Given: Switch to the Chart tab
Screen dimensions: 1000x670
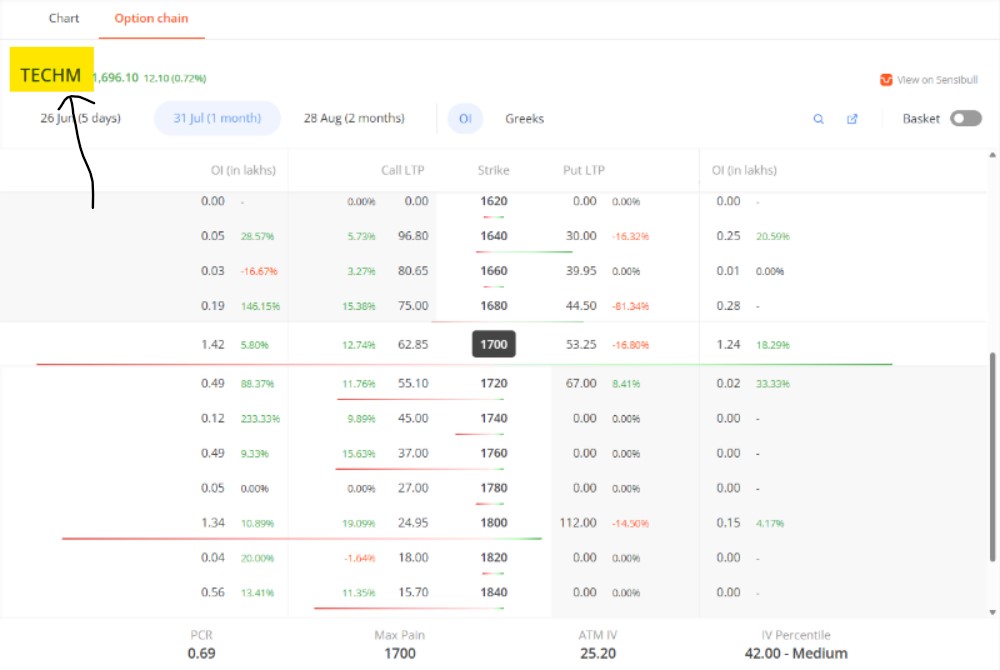Looking at the screenshot, I should [x=64, y=19].
